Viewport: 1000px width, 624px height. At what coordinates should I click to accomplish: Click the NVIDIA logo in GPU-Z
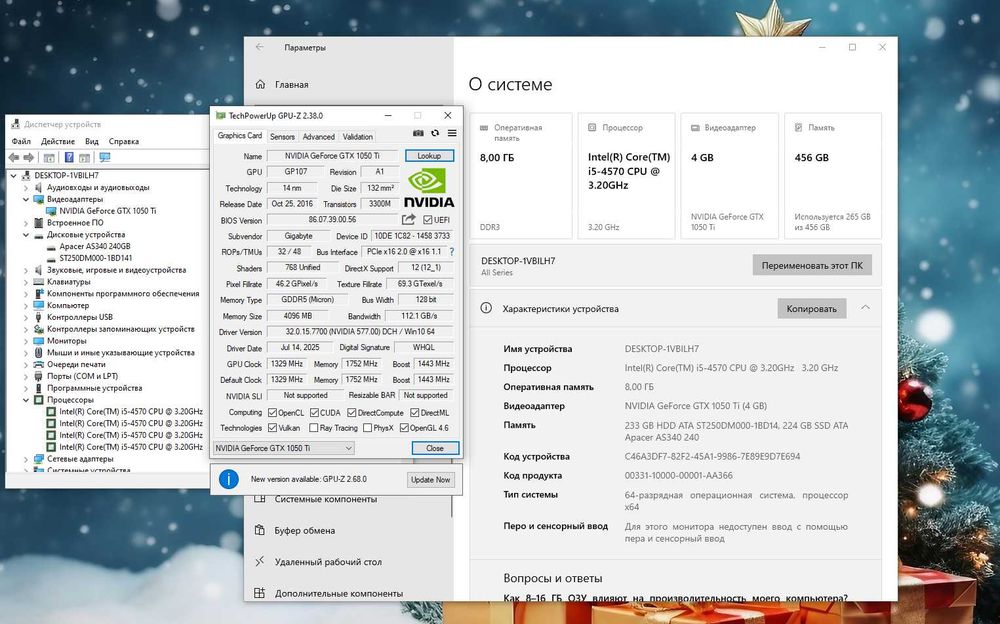pyautogui.click(x=429, y=189)
